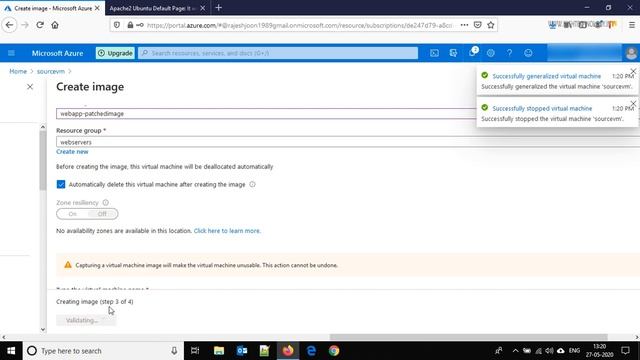Select the Create image - Microsoft Azure tab
Image resolution: width=640 pixels, height=360 pixels.
click(52, 8)
